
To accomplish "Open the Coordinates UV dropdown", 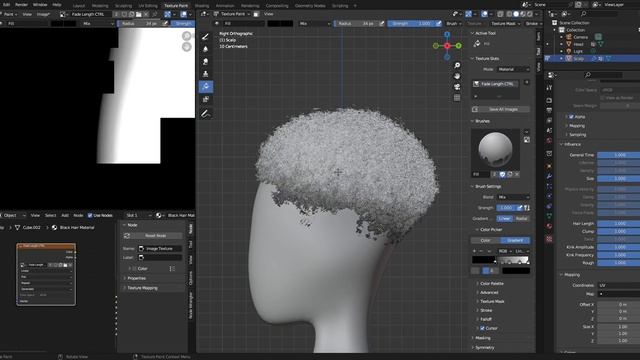I will (619, 285).
